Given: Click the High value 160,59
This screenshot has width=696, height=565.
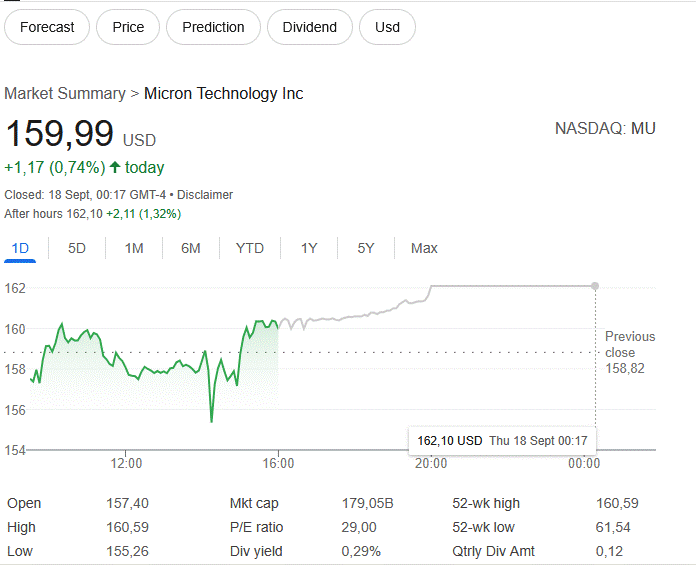Looking at the screenshot, I should point(127,527).
